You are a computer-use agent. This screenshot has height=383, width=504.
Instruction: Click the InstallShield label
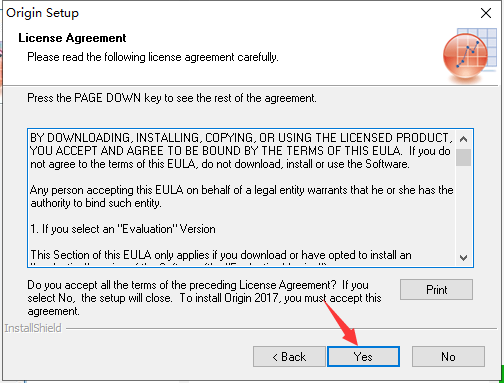pos(33,328)
